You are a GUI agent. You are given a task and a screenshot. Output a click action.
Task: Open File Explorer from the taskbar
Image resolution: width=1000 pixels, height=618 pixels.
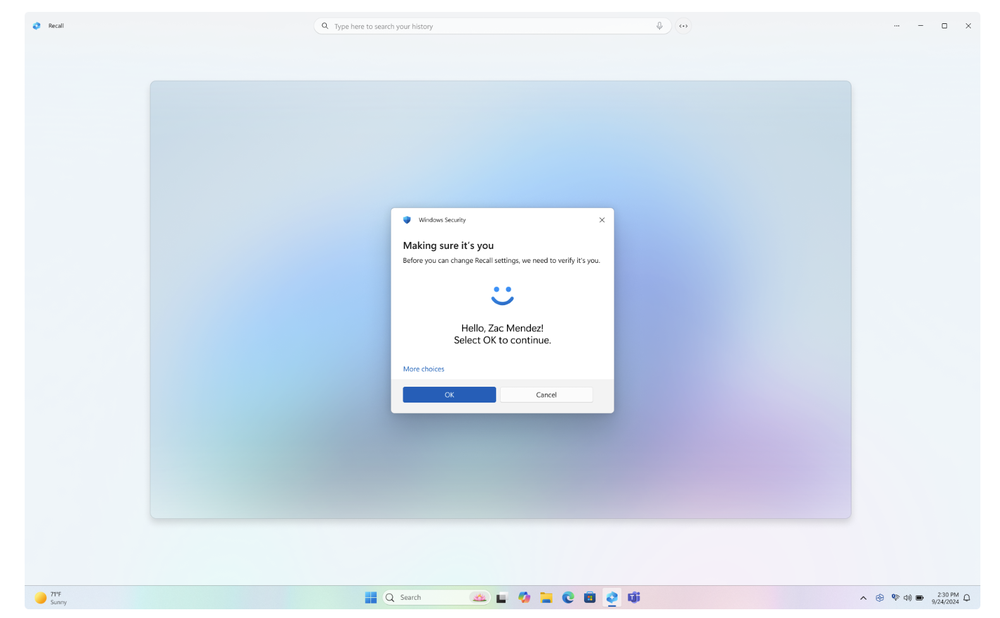[x=546, y=598]
